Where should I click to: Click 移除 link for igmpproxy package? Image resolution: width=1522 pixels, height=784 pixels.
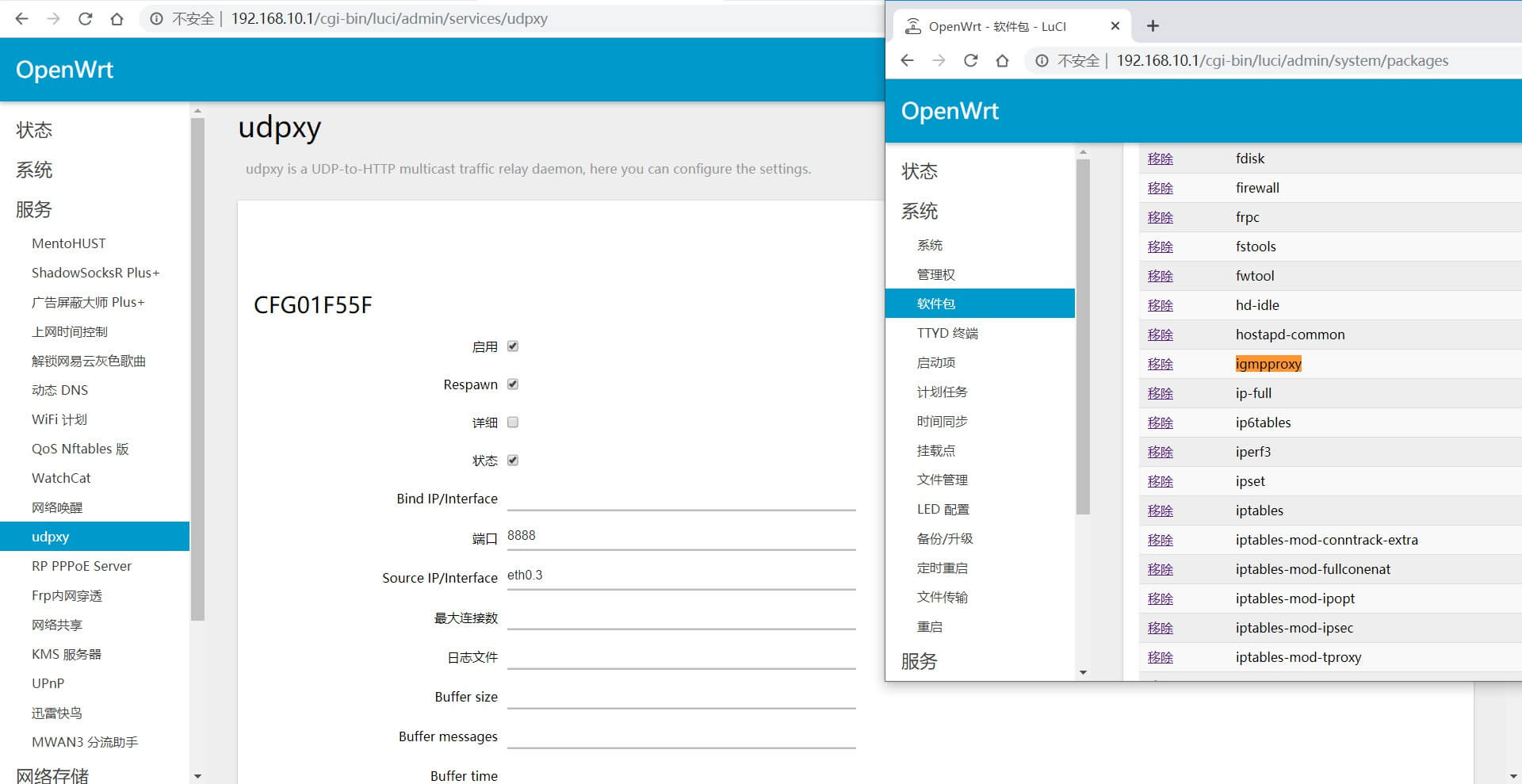(1160, 364)
